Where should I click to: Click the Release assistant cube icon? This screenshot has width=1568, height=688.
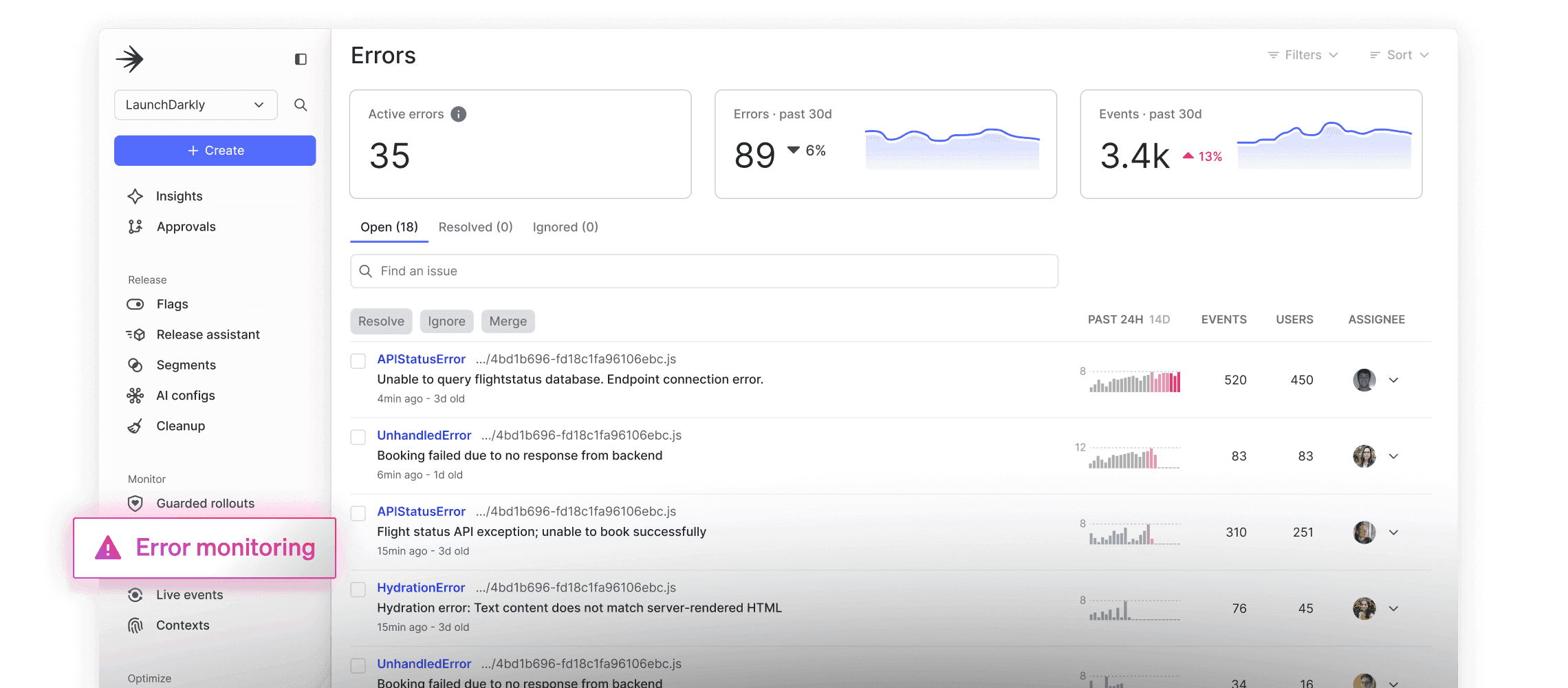(135, 334)
